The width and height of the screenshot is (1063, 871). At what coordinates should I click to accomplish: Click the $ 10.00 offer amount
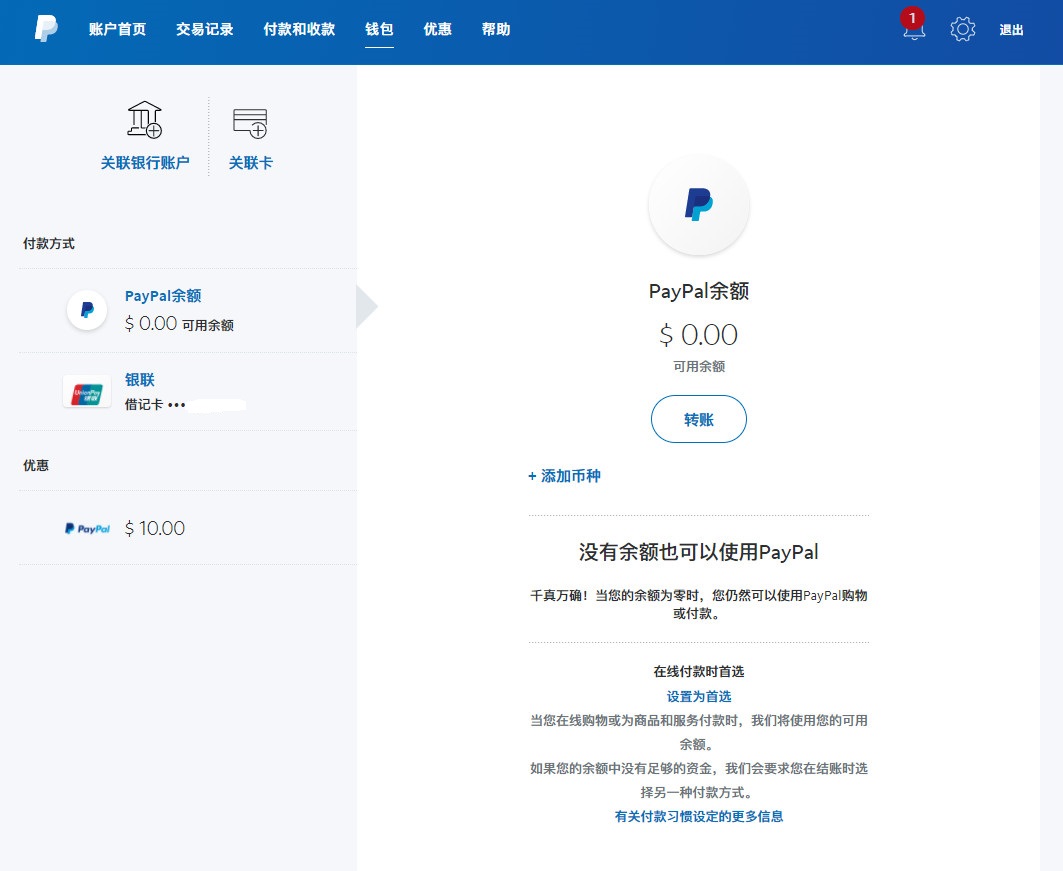155,528
